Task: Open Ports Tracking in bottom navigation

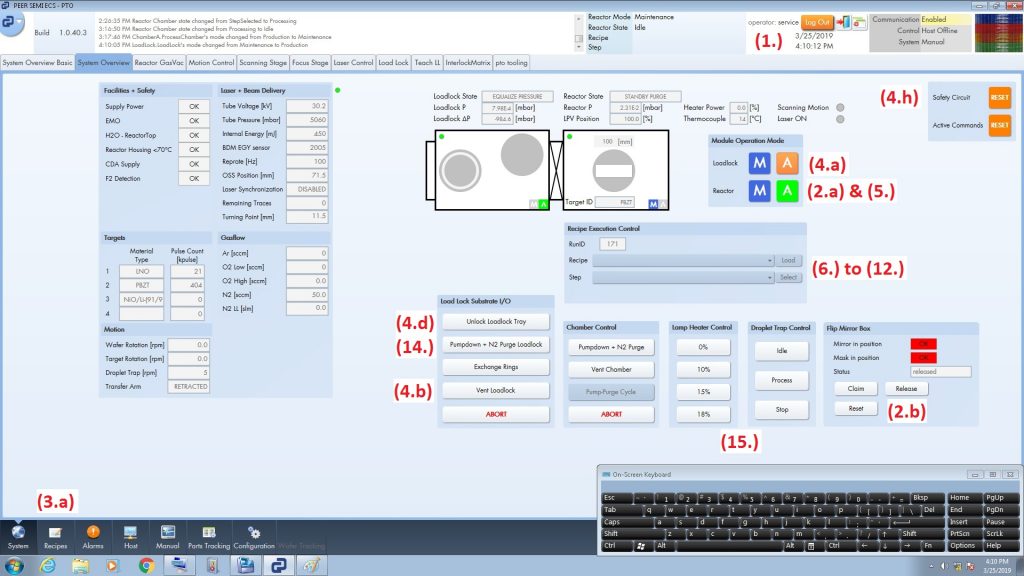Action: tap(208, 535)
